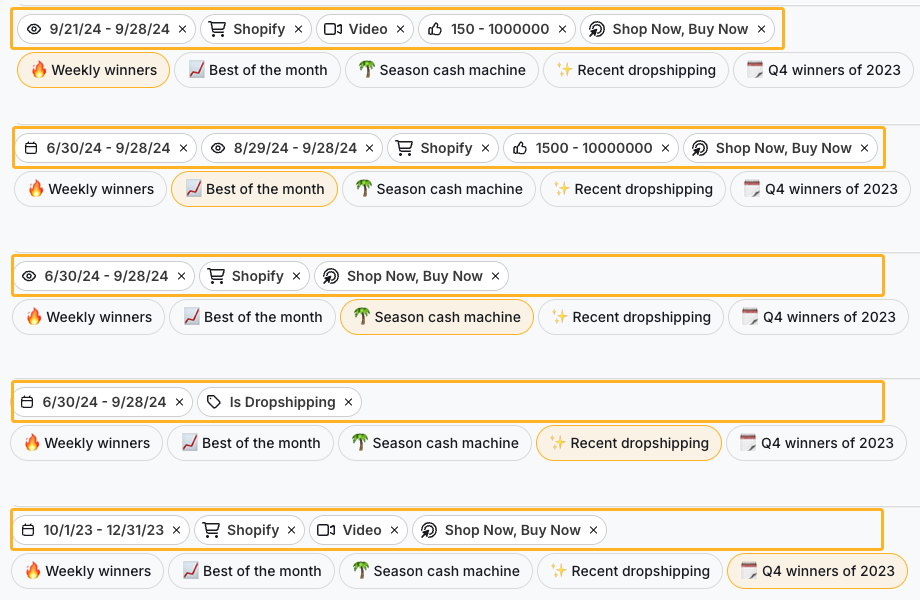Toggle the highlighted Weekly winners preset
The width and height of the screenshot is (920, 600).
click(93, 70)
